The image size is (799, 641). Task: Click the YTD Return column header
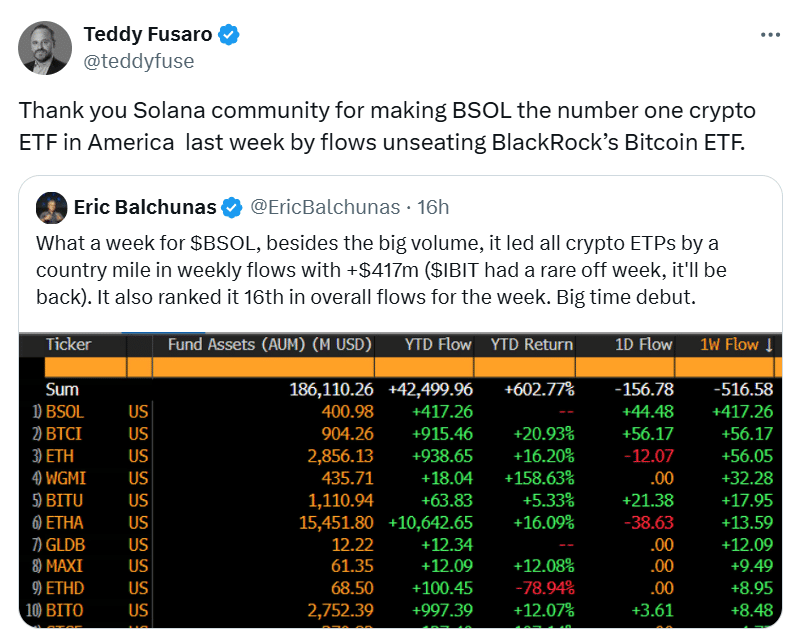pos(531,344)
